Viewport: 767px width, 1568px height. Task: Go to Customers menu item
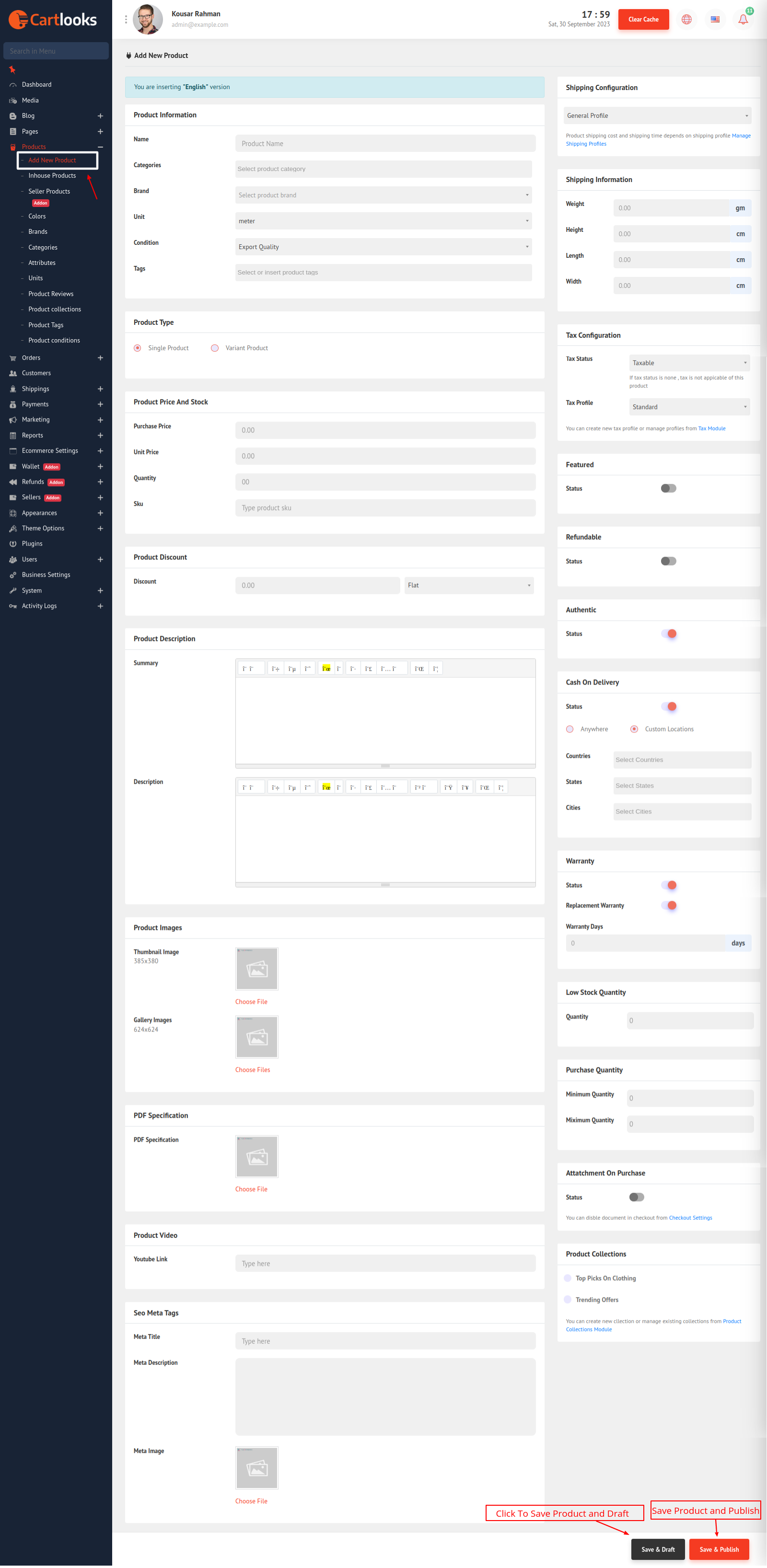(x=36, y=373)
